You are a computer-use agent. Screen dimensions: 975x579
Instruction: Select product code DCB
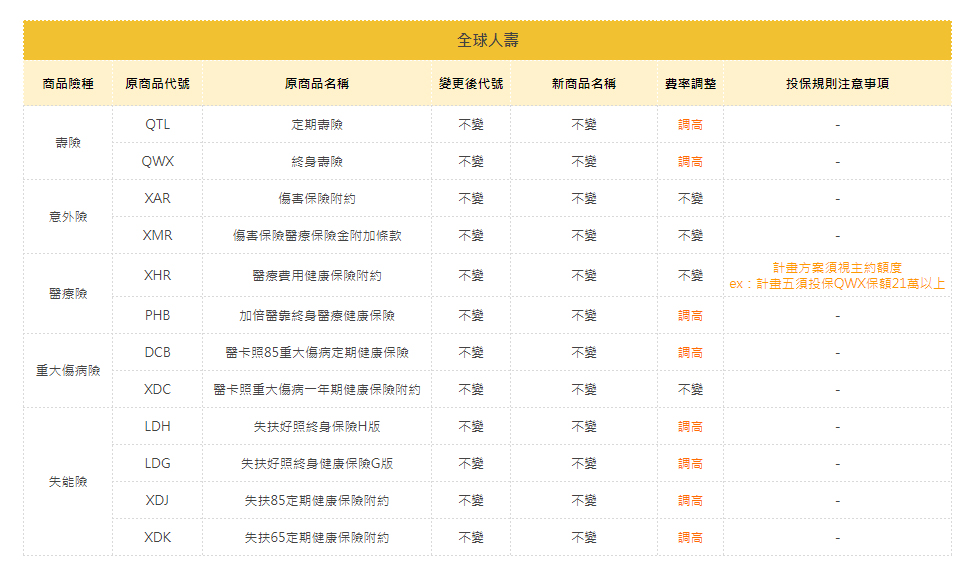(157, 352)
